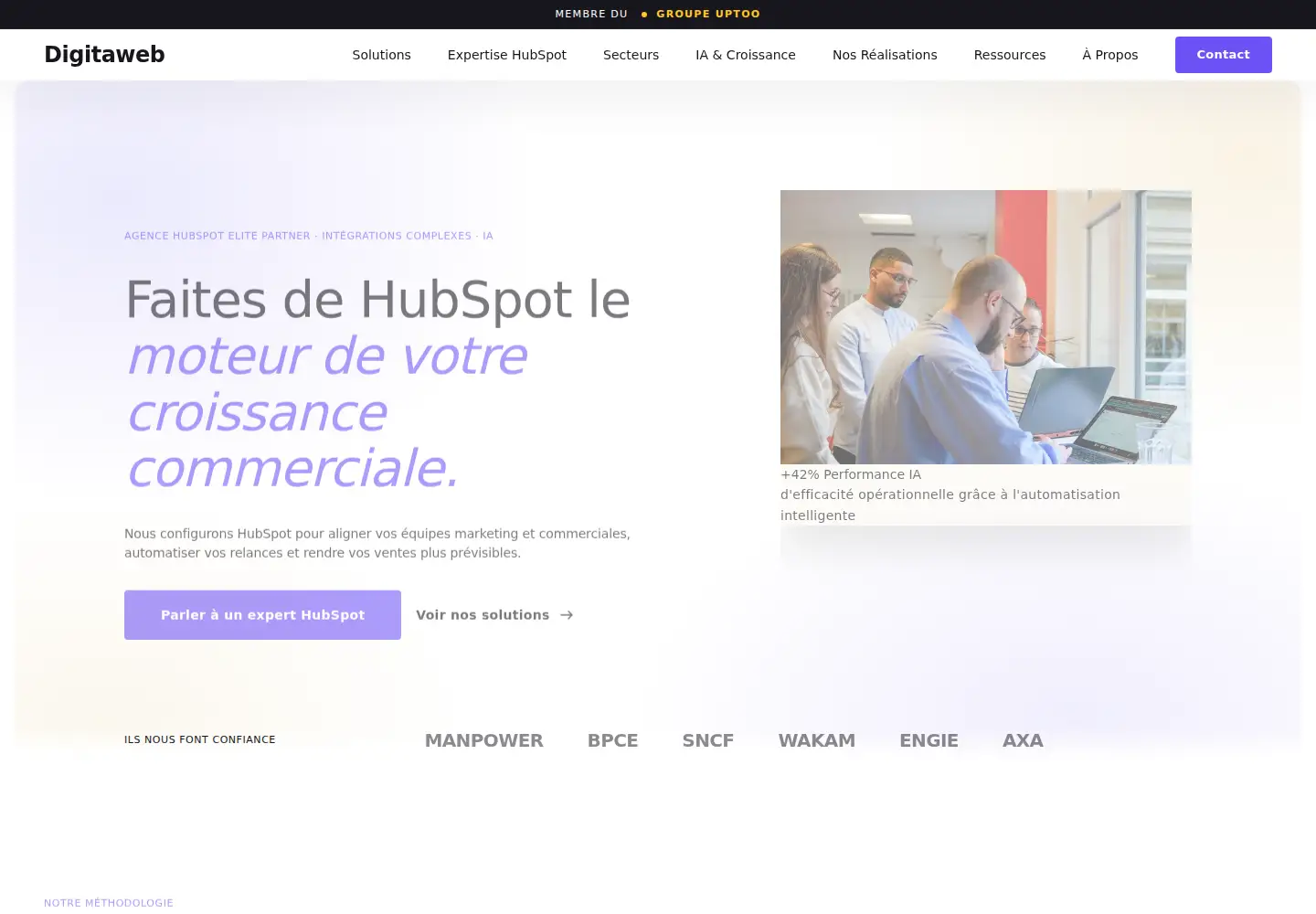Click Parler à un expert HubSpot

262,615
